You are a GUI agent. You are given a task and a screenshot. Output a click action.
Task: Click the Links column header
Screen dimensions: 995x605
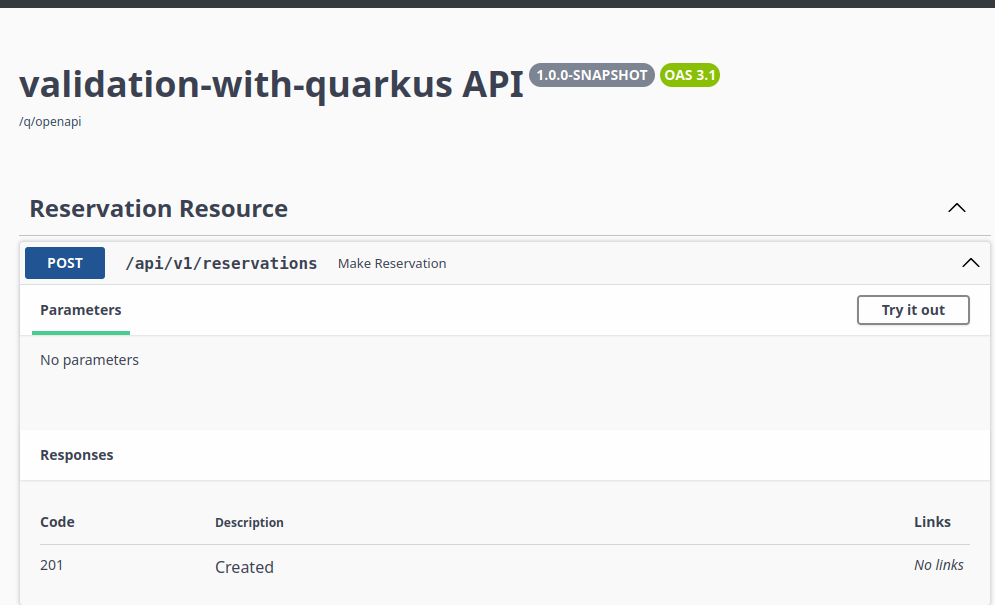(x=932, y=522)
